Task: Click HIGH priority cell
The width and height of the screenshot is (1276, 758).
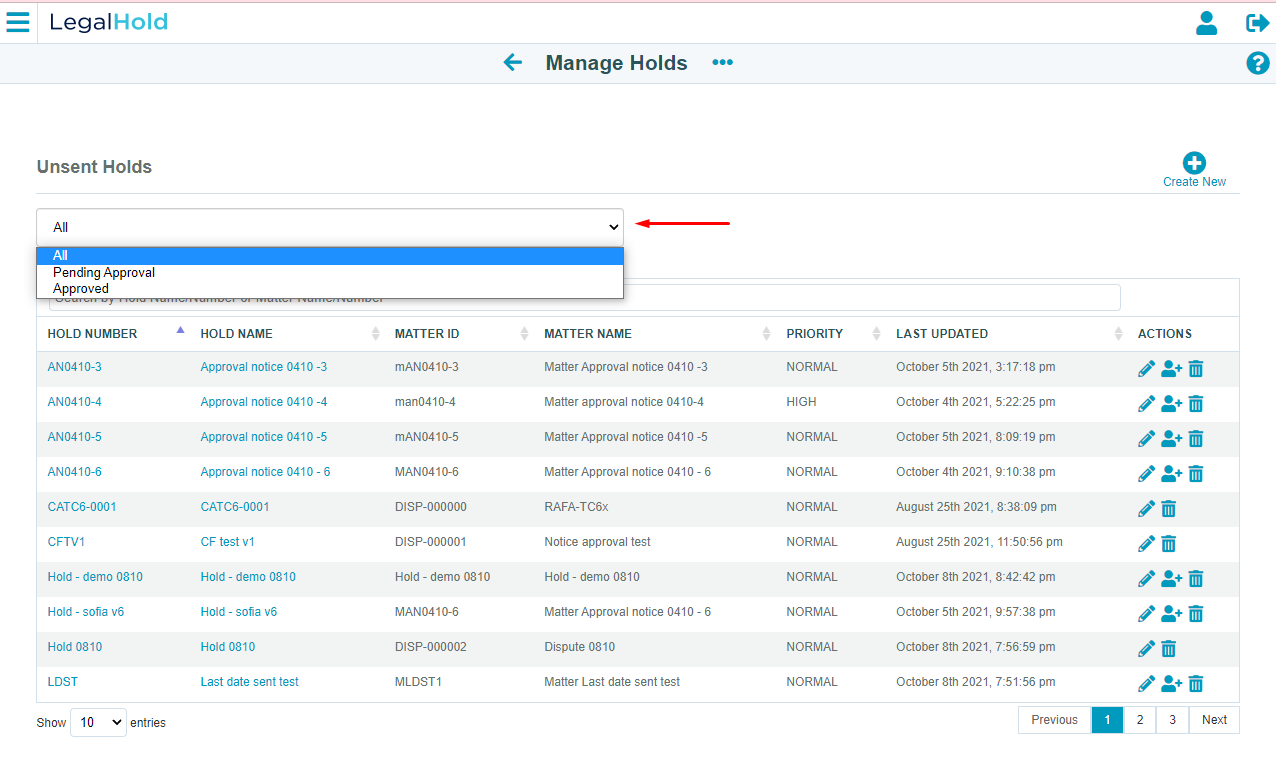Action: coord(801,402)
